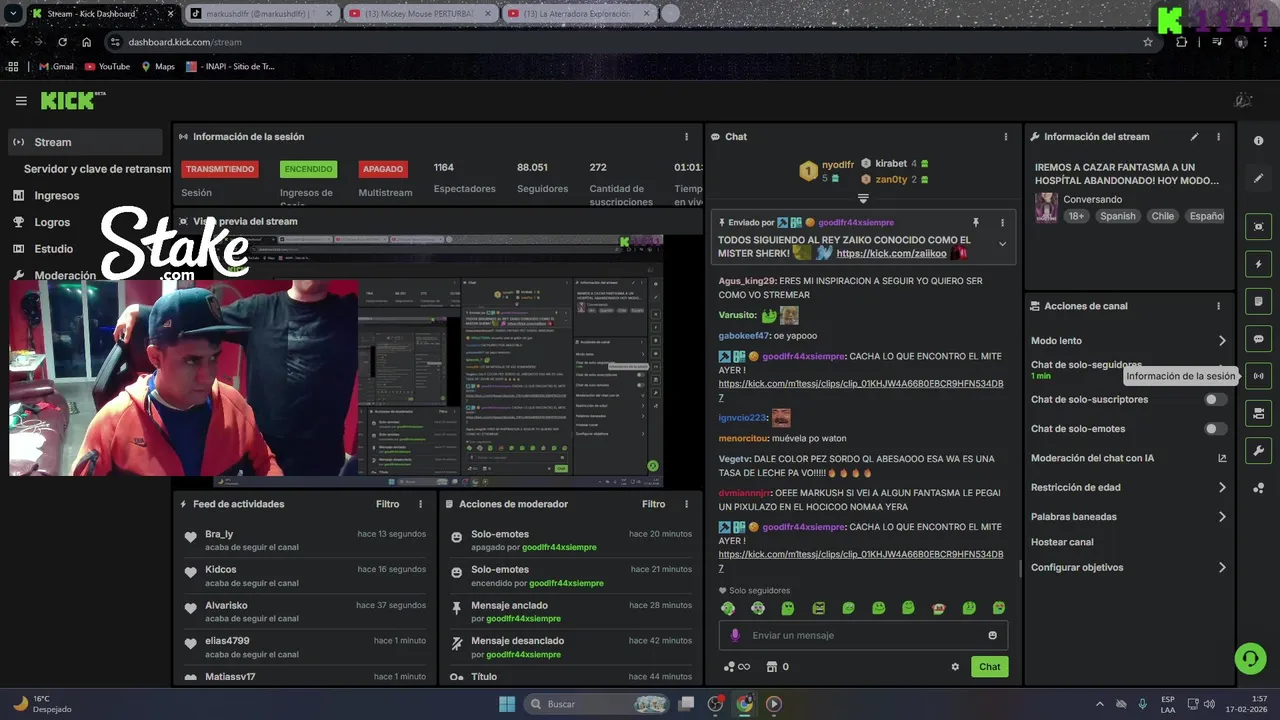Open Servidor y clave de retransmisión
The width and height of the screenshot is (1280, 720).
click(97, 169)
